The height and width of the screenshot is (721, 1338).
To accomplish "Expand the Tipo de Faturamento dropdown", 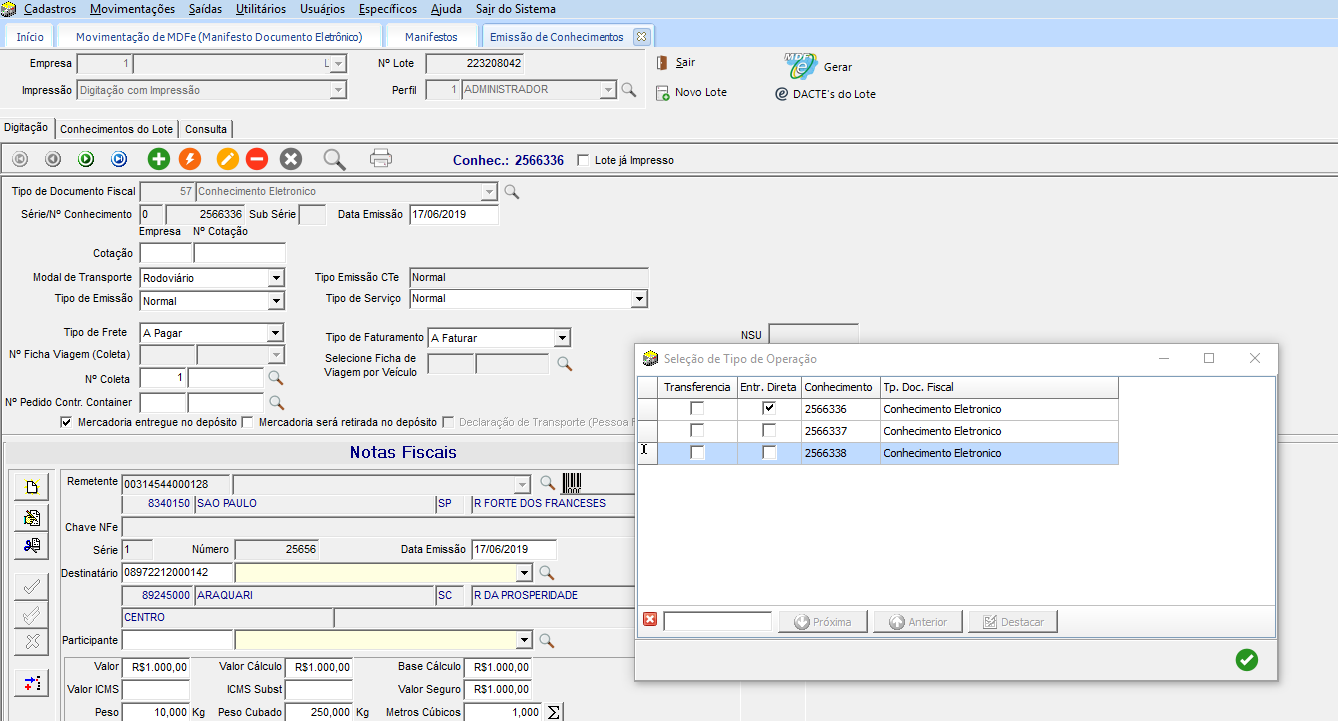I will 562,339.
